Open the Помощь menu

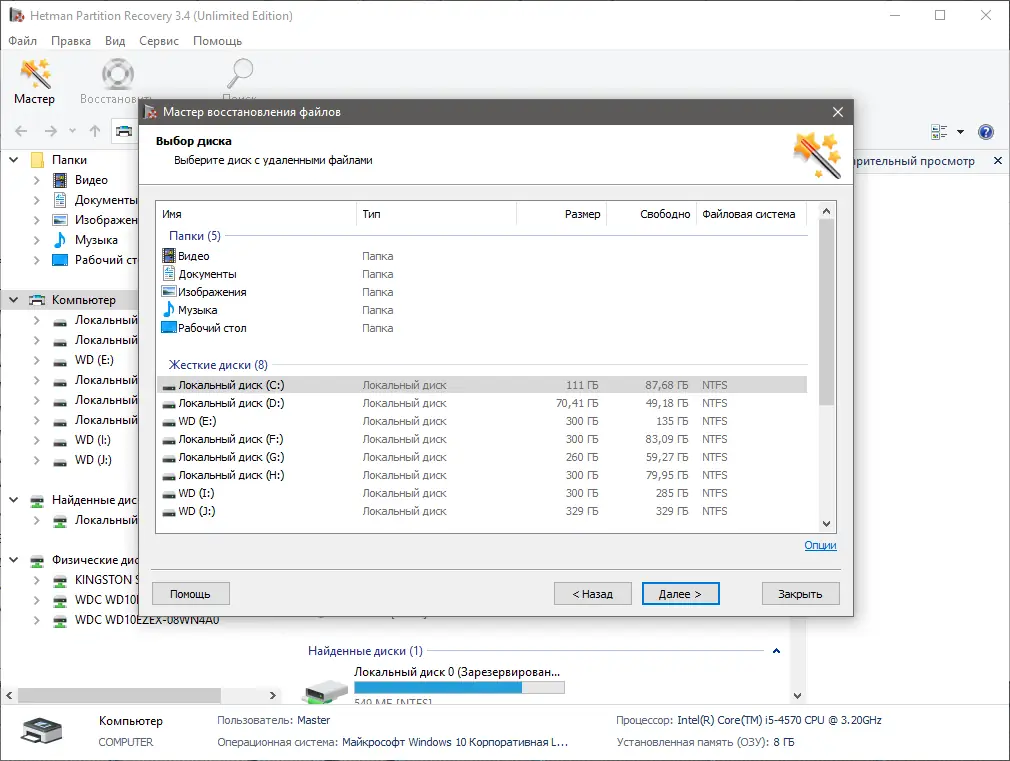coord(217,41)
